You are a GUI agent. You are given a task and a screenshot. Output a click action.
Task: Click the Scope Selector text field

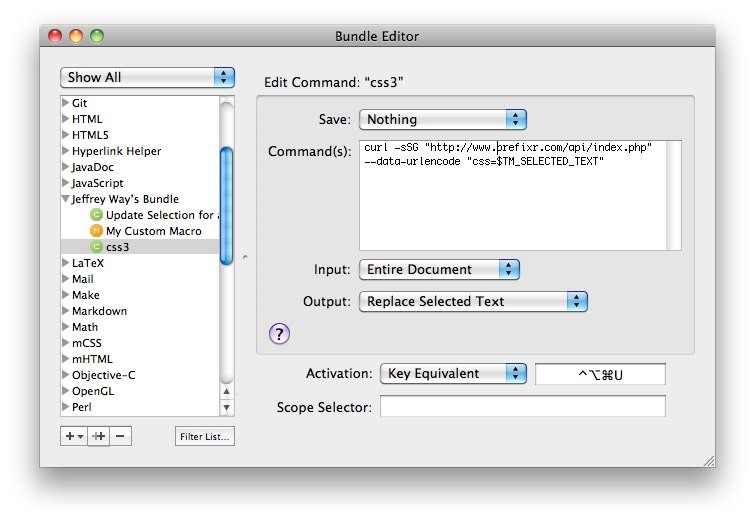(523, 406)
